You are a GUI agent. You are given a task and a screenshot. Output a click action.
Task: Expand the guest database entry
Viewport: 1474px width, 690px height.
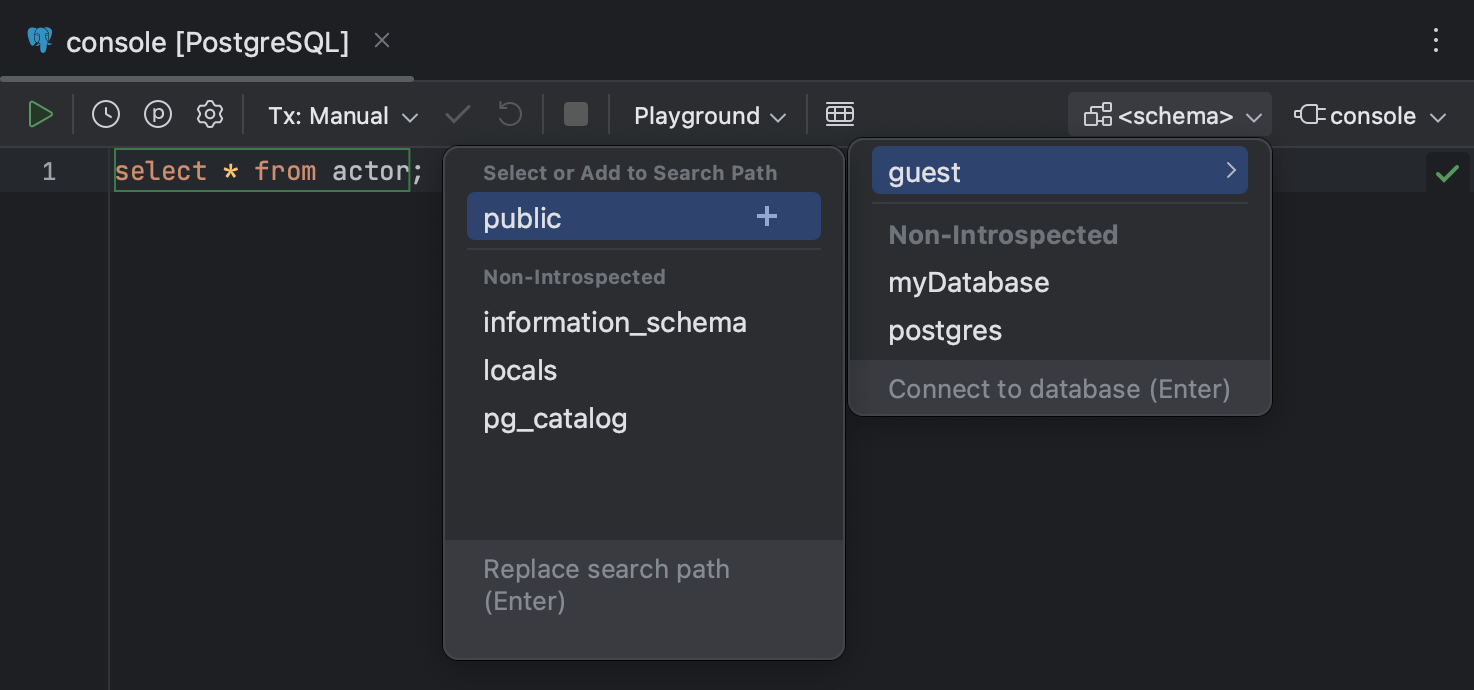coord(1231,170)
